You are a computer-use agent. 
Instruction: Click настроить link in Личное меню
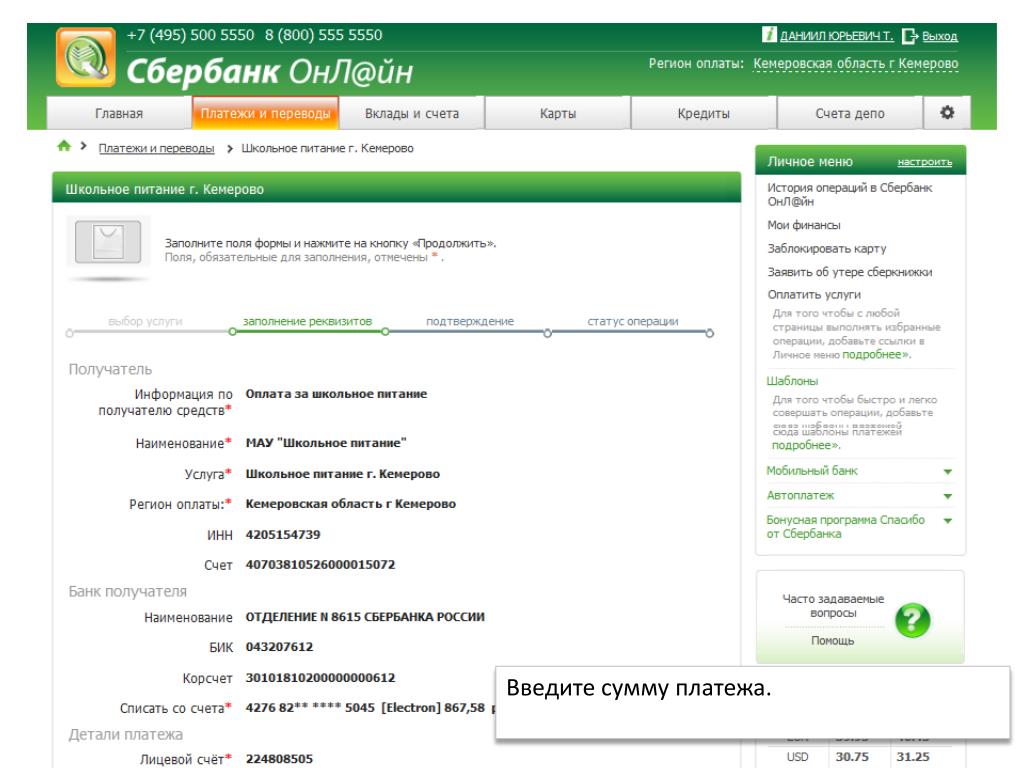[x=925, y=162]
